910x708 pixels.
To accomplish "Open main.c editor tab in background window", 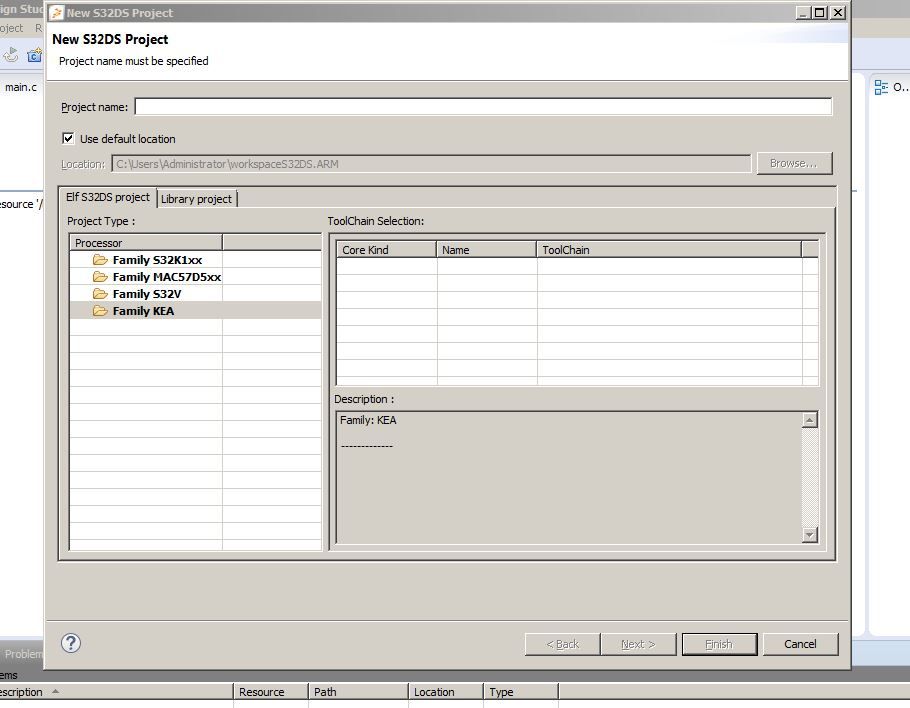I will (x=21, y=87).
